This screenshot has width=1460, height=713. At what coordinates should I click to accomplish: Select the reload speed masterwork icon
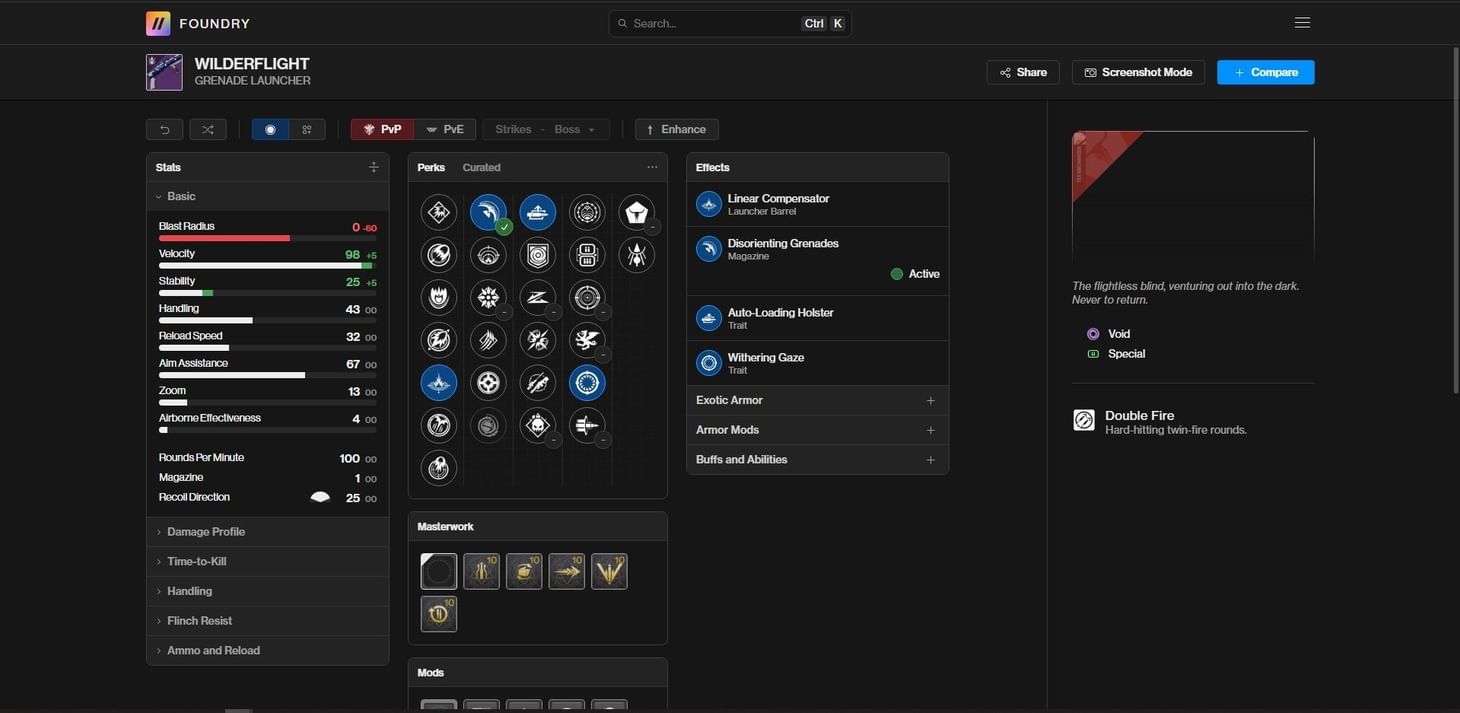click(x=437, y=614)
